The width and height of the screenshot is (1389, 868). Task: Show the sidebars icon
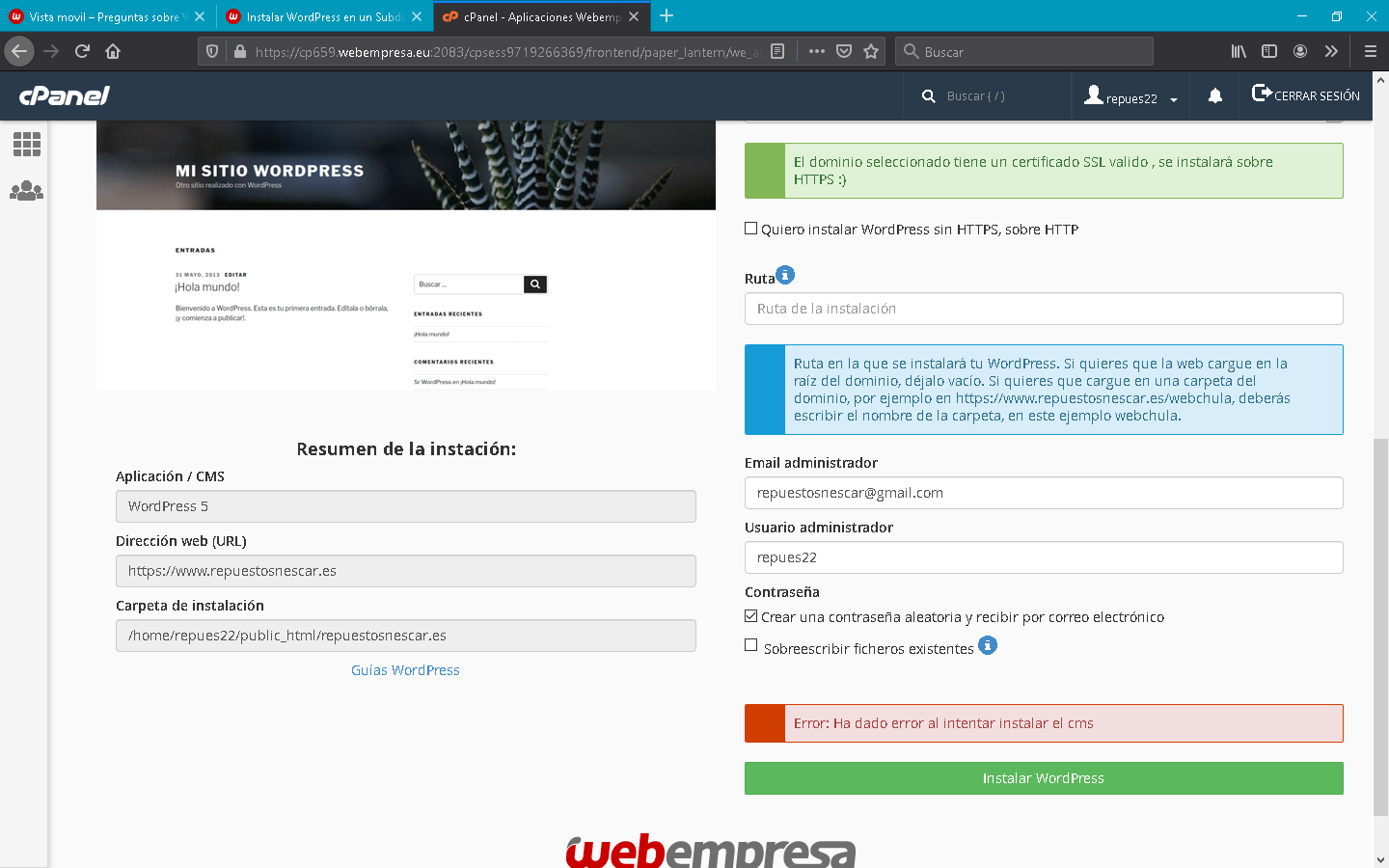pyautogui.click(x=1269, y=51)
